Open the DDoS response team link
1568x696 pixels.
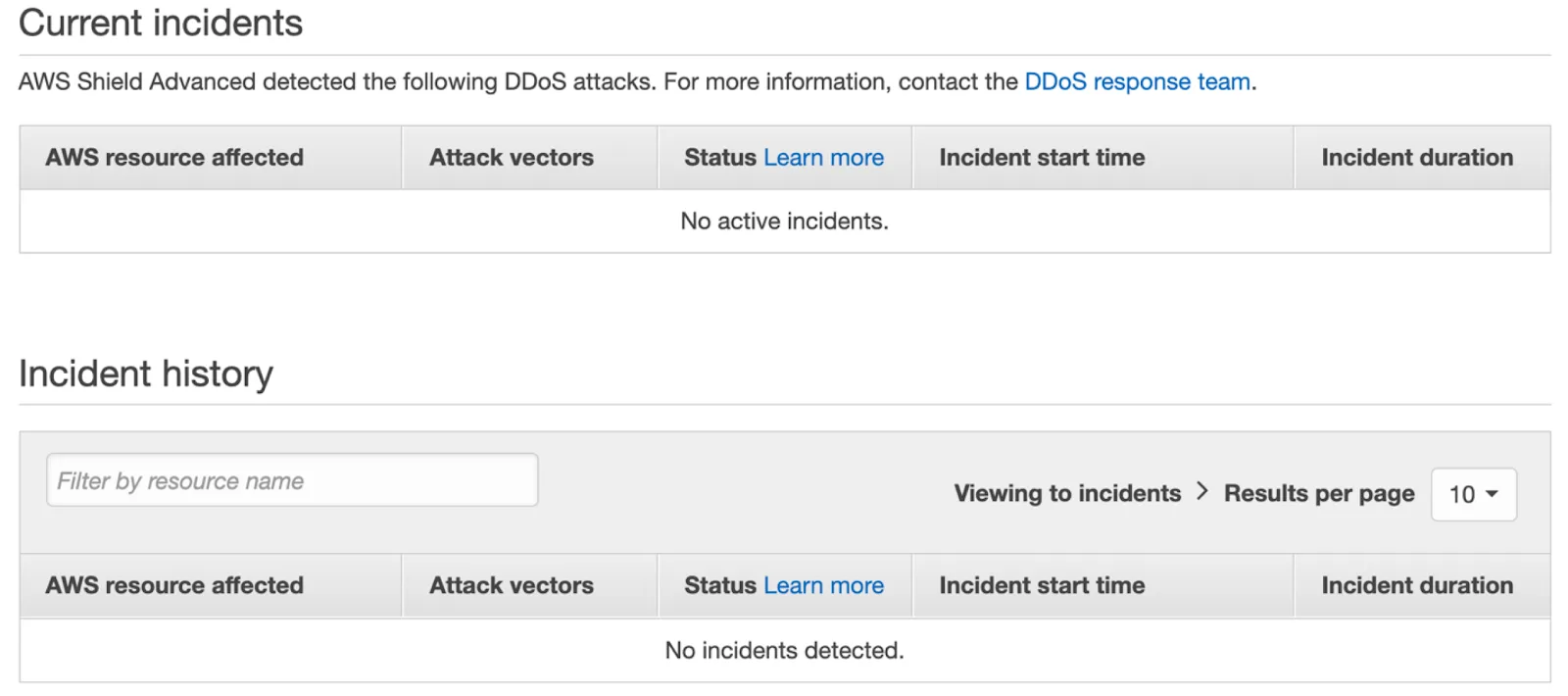pyautogui.click(x=1137, y=82)
